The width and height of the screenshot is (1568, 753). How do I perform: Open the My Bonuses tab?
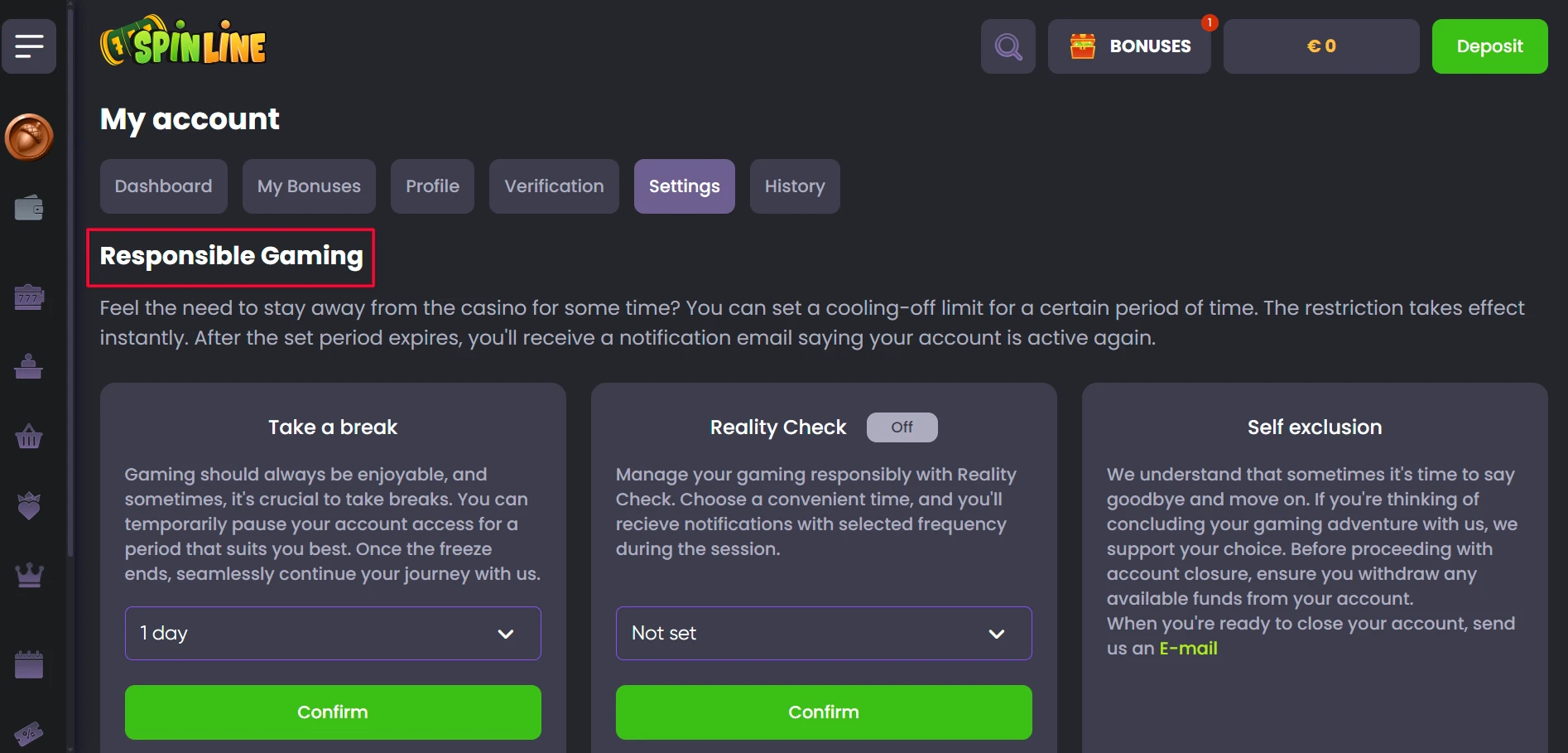pos(309,186)
